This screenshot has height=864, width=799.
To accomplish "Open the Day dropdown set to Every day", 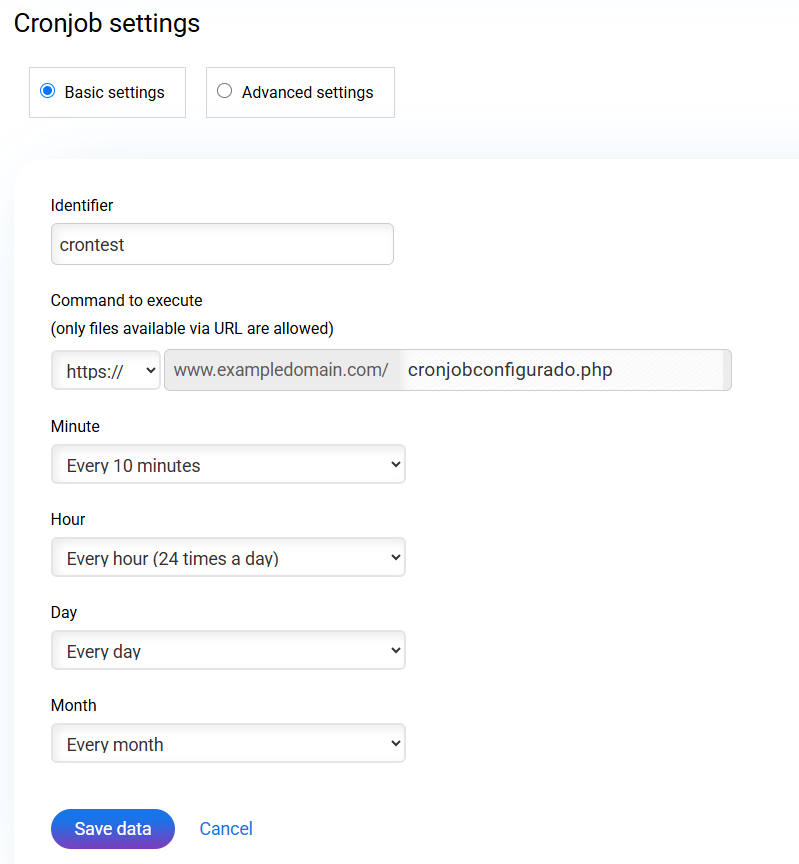I will pyautogui.click(x=228, y=651).
